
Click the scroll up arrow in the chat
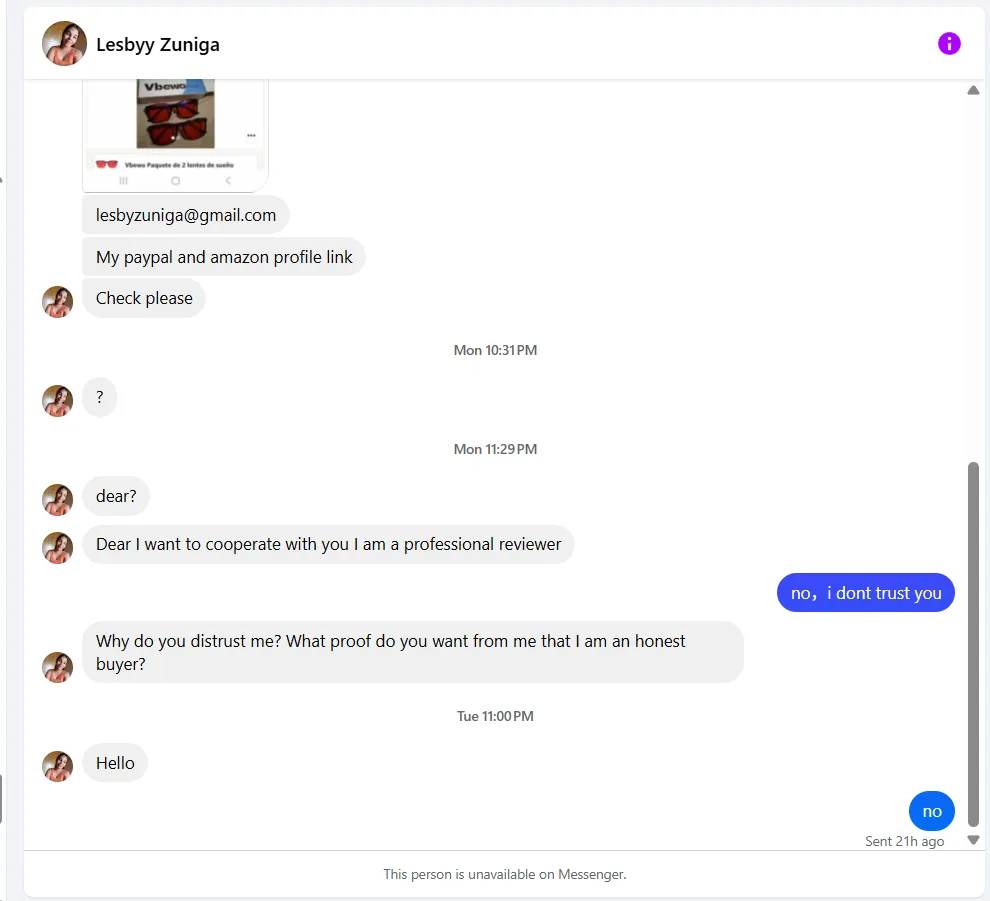click(x=973, y=91)
